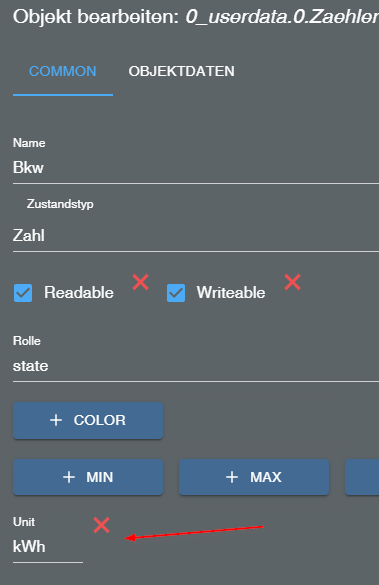
Task: Click the plus icon on MAX button
Action: [x=232, y=477]
